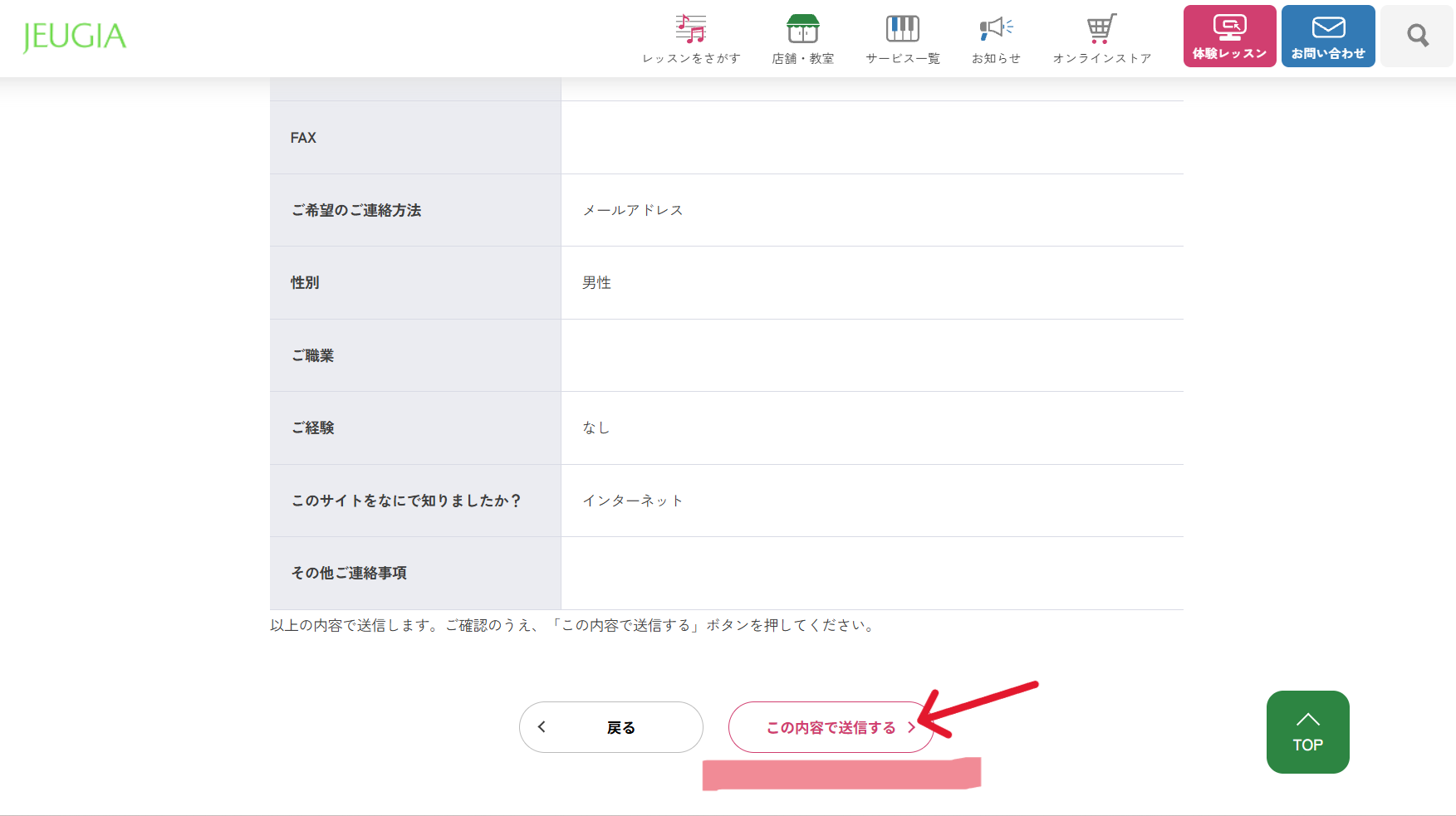The image size is (1456, 816).
Task: Click the ご職業 row label
Action: 312,356
